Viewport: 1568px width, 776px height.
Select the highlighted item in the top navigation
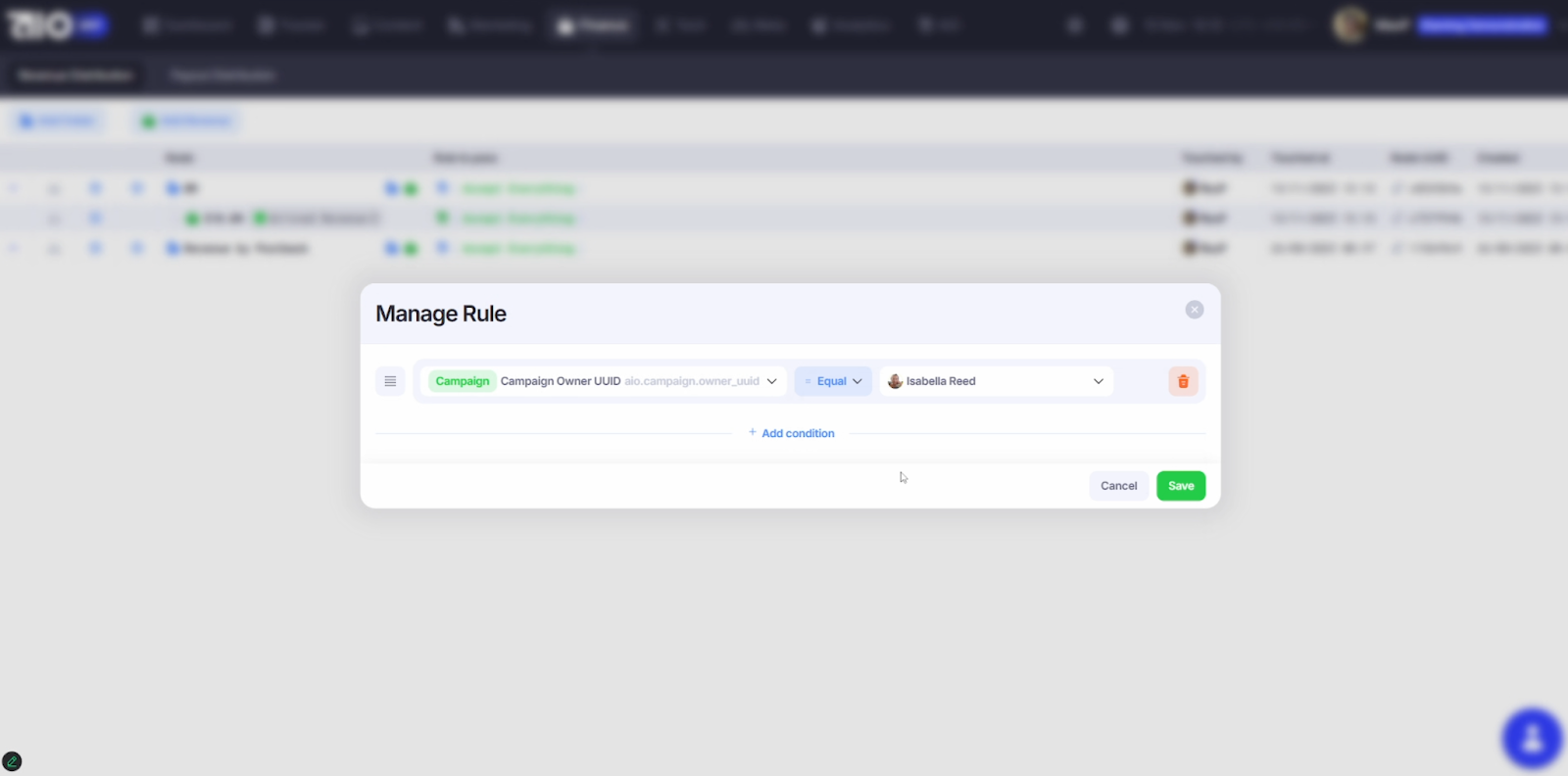point(593,25)
